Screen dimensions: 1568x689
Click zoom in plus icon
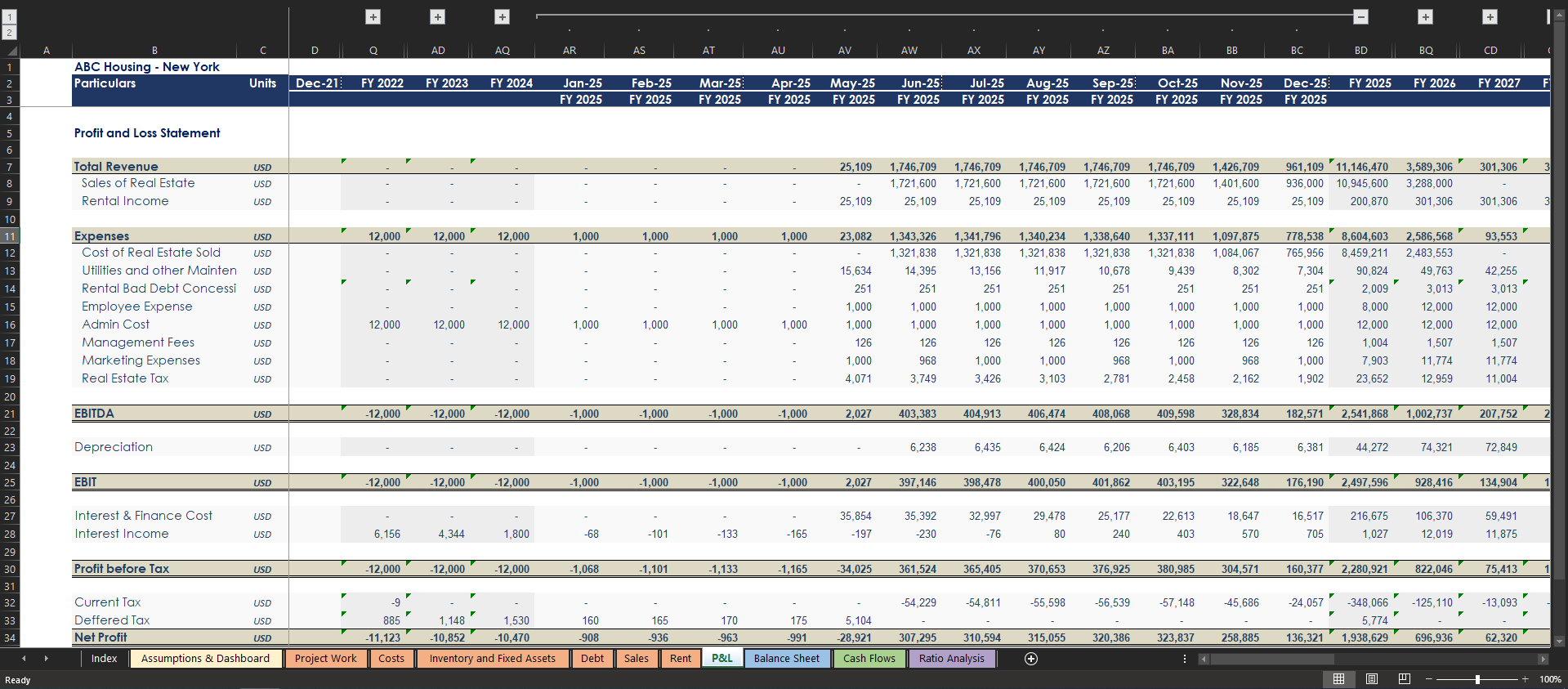pyautogui.click(x=1525, y=679)
